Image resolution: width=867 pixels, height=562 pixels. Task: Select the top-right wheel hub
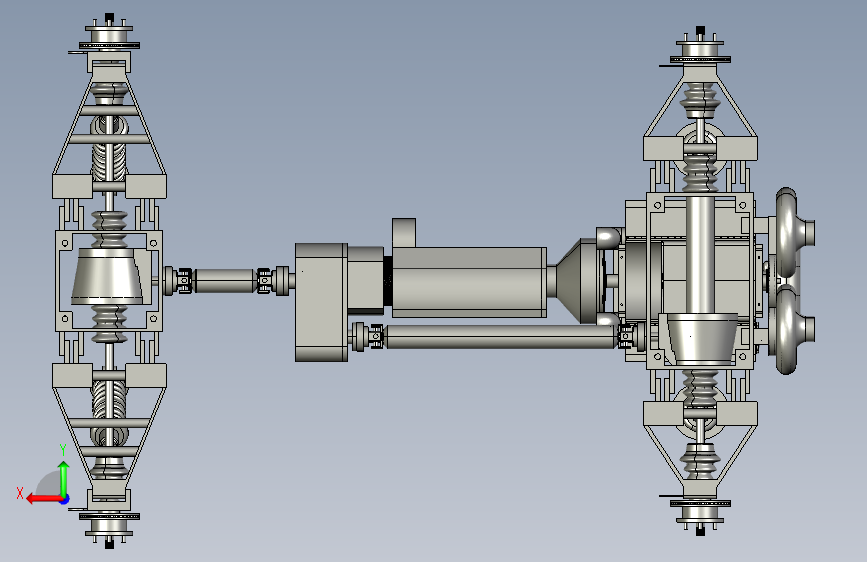click(x=700, y=49)
